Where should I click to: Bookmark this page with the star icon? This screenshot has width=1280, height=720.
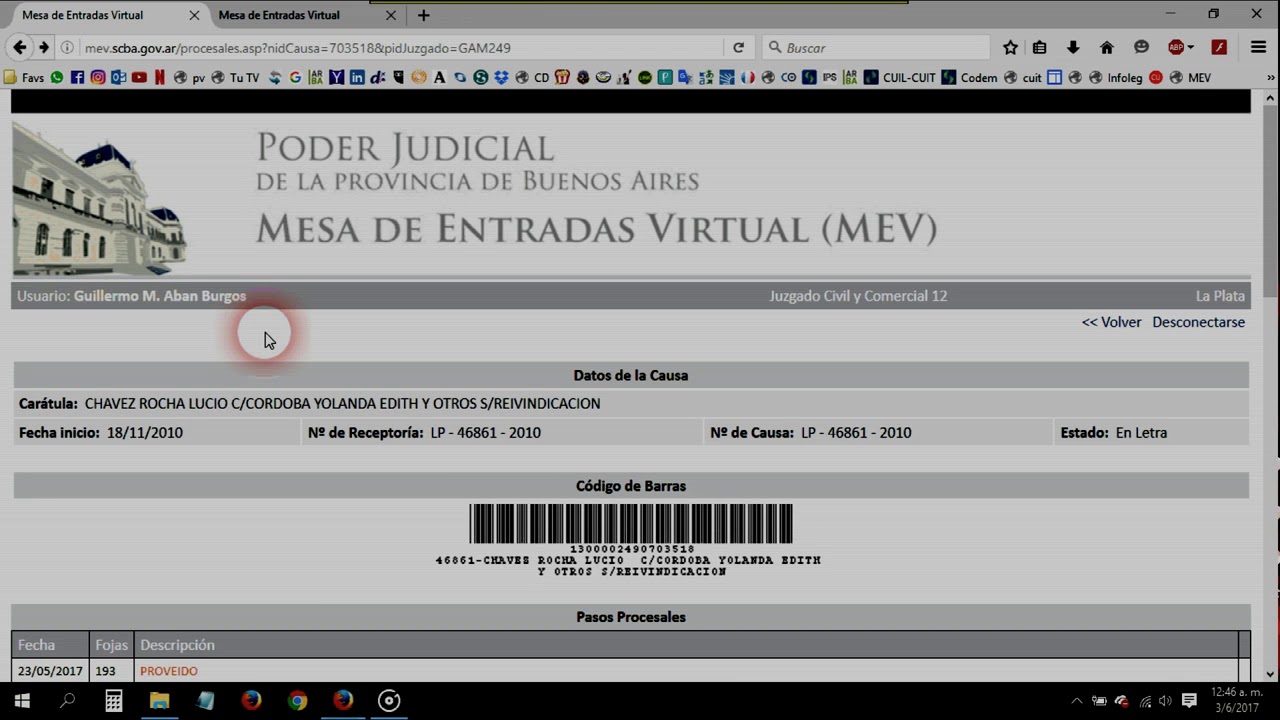tap(1010, 47)
